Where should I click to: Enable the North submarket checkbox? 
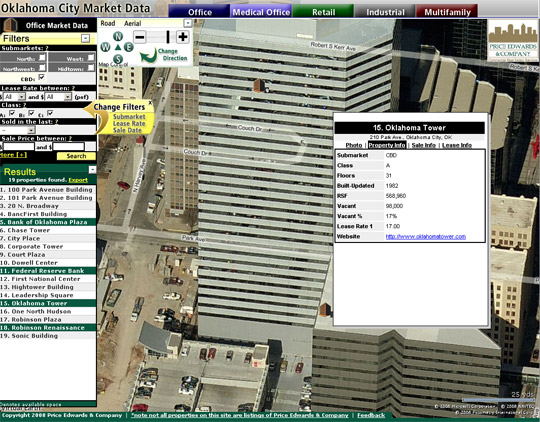[x=42, y=57]
